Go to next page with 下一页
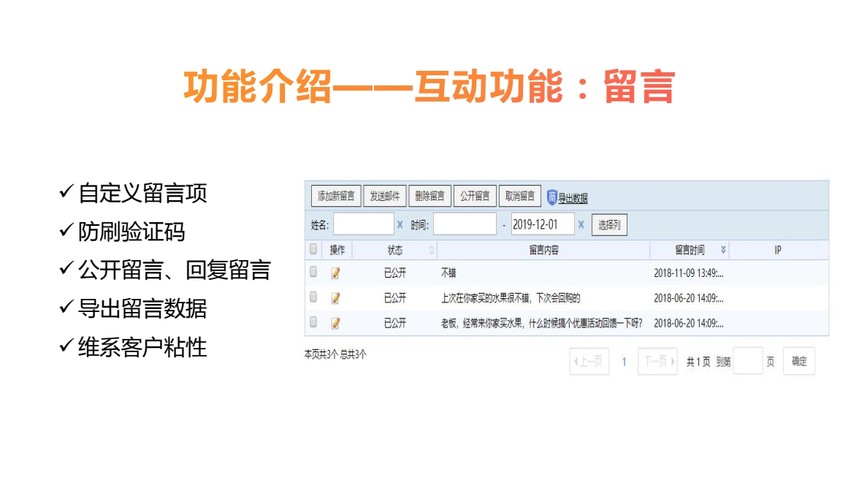 [x=657, y=362]
